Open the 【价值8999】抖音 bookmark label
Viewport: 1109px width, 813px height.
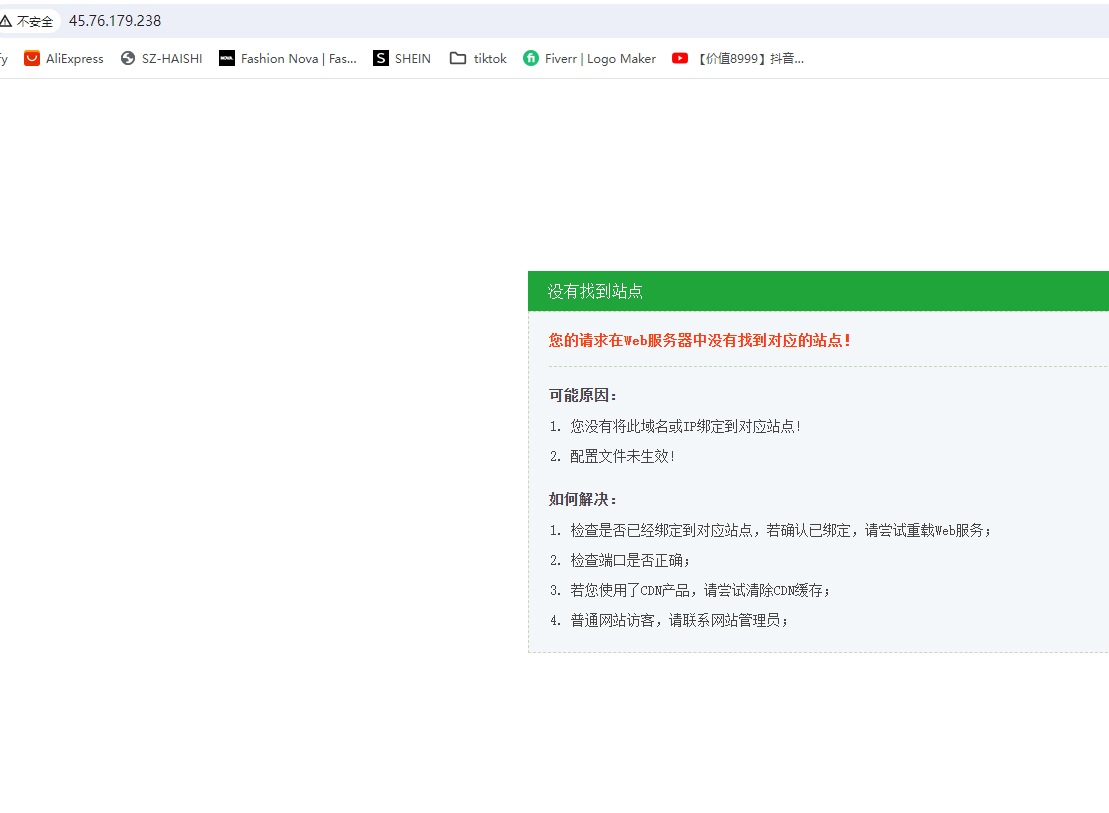pos(751,59)
